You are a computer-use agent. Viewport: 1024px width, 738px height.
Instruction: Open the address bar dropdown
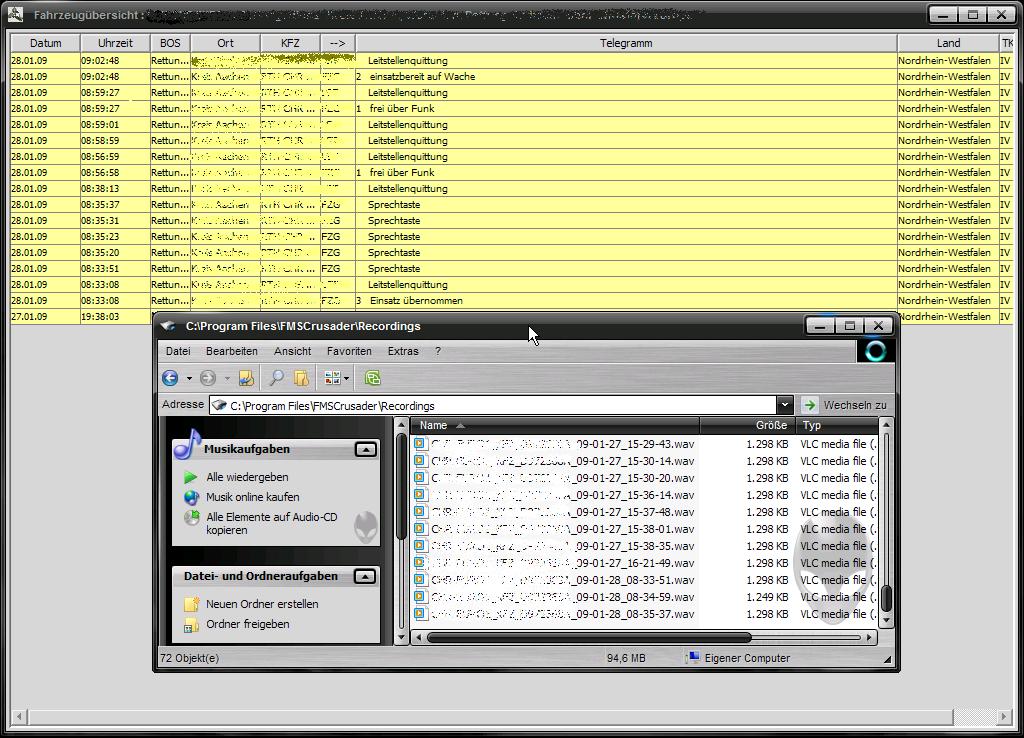tap(785, 405)
